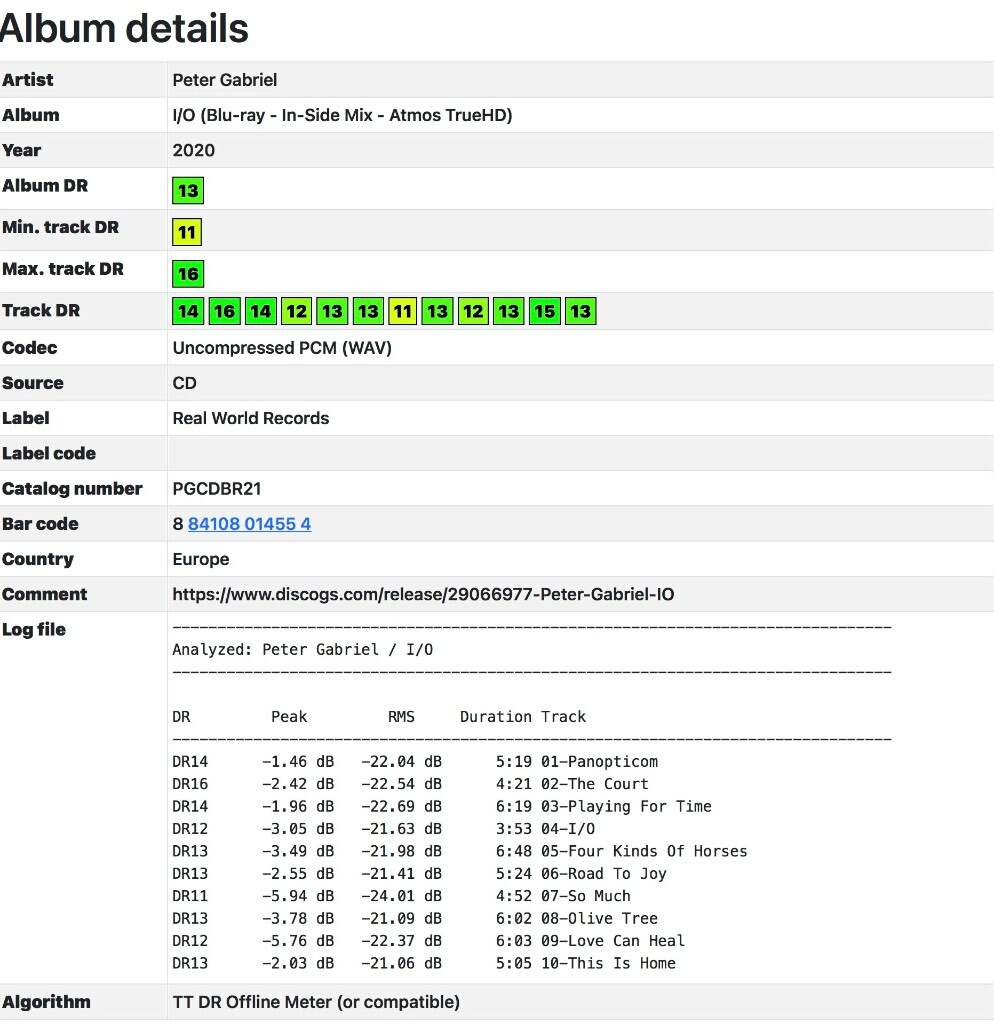This screenshot has width=994, height=1024.
Task: Click country value 'Europe'
Action: 200,559
